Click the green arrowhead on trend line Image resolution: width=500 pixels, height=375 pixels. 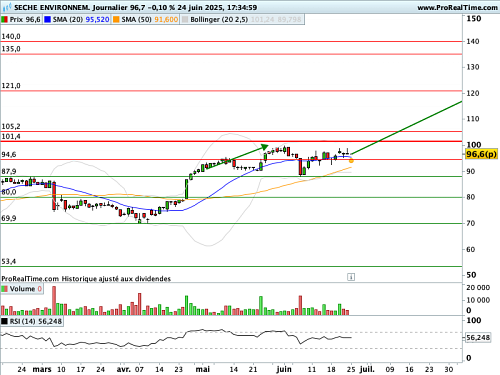[x=265, y=147]
